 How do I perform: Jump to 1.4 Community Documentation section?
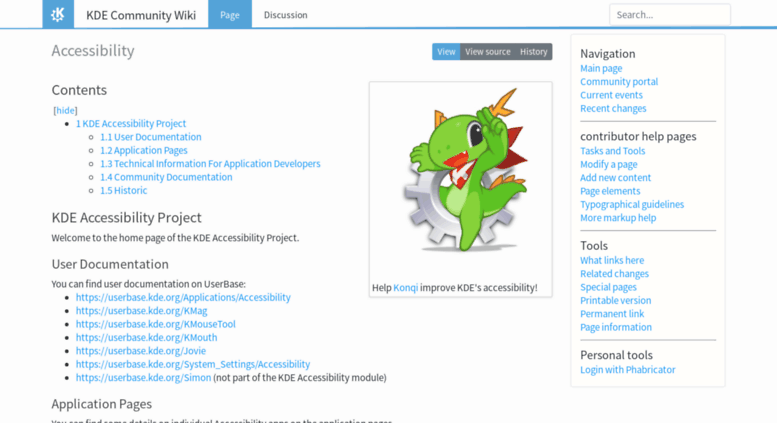pos(166,177)
